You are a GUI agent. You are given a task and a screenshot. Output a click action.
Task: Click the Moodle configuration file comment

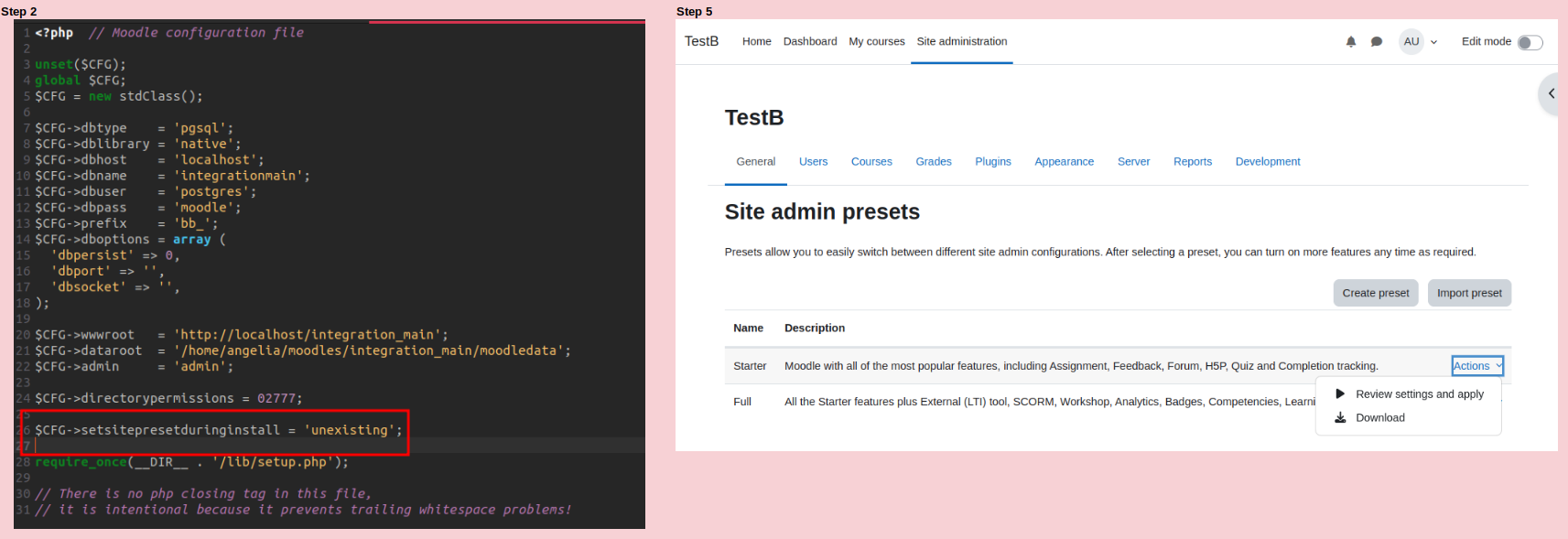196,33
